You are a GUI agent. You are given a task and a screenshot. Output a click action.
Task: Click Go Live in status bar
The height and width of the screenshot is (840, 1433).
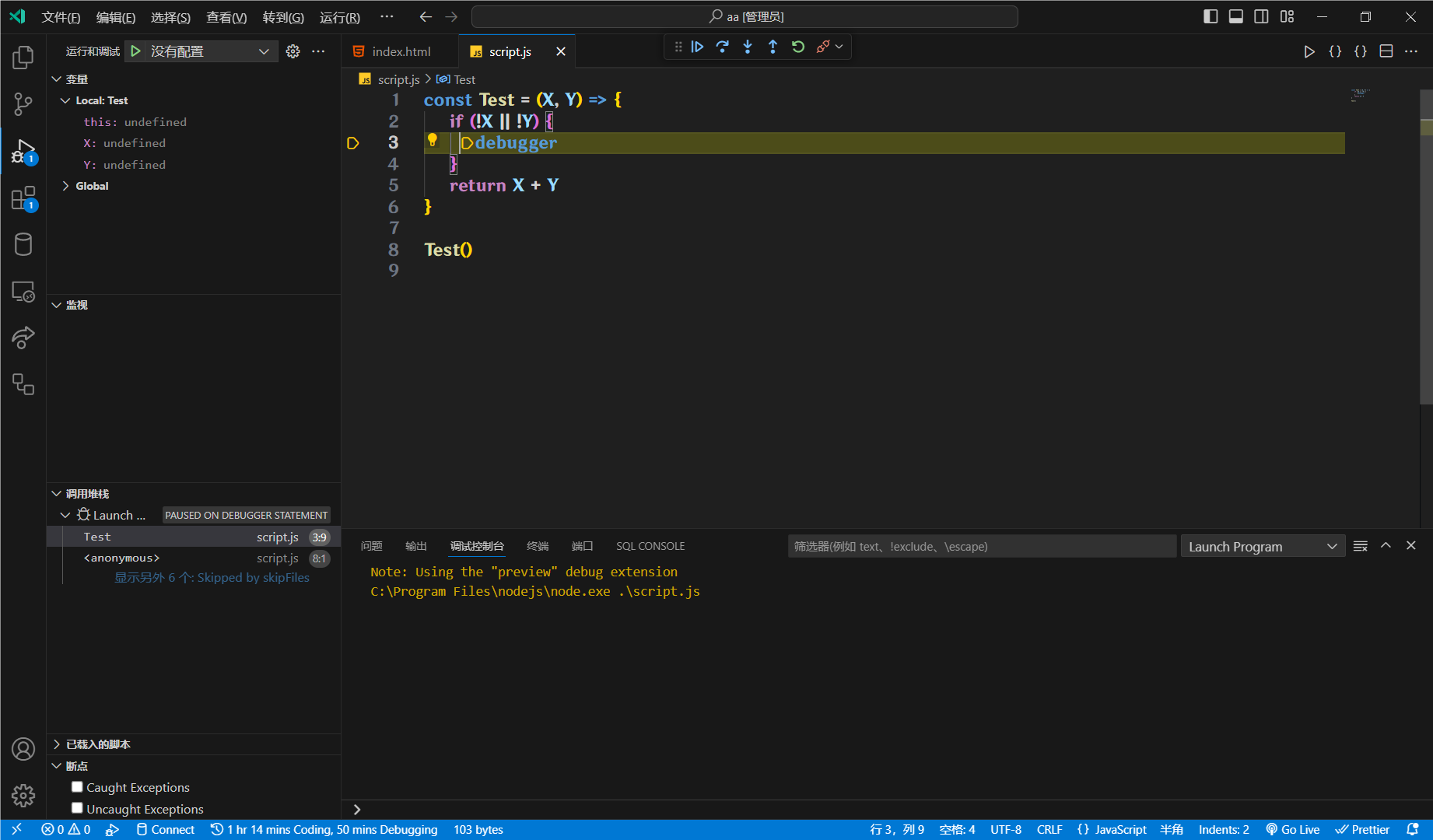pyautogui.click(x=1292, y=830)
